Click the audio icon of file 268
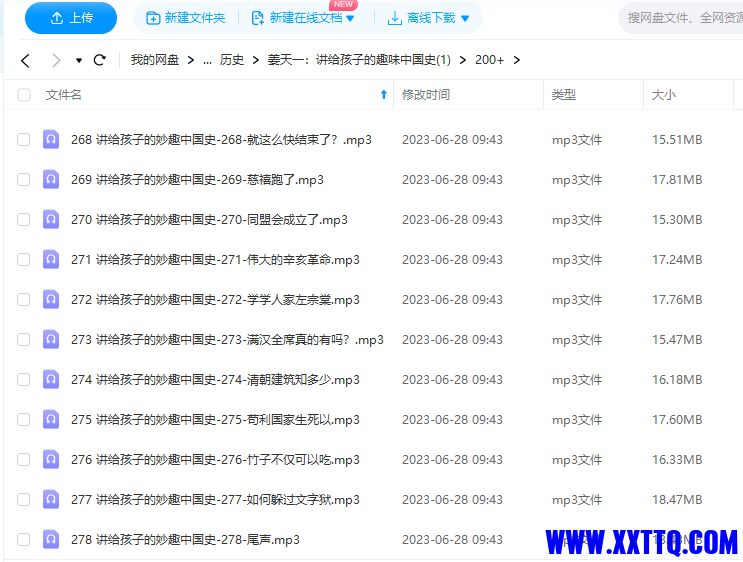Screen dimensions: 743x562 pos(51,139)
